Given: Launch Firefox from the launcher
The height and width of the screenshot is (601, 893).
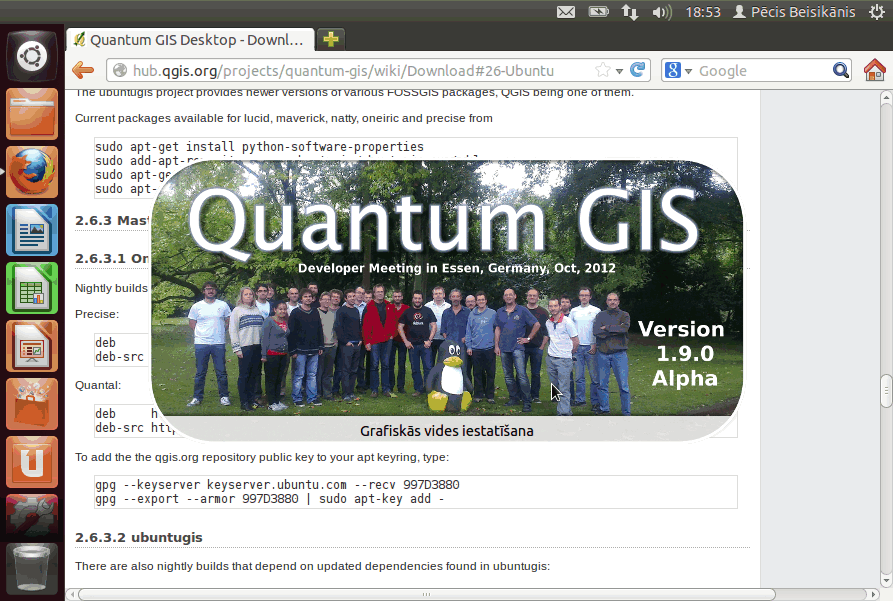Looking at the screenshot, I should pyautogui.click(x=32, y=172).
